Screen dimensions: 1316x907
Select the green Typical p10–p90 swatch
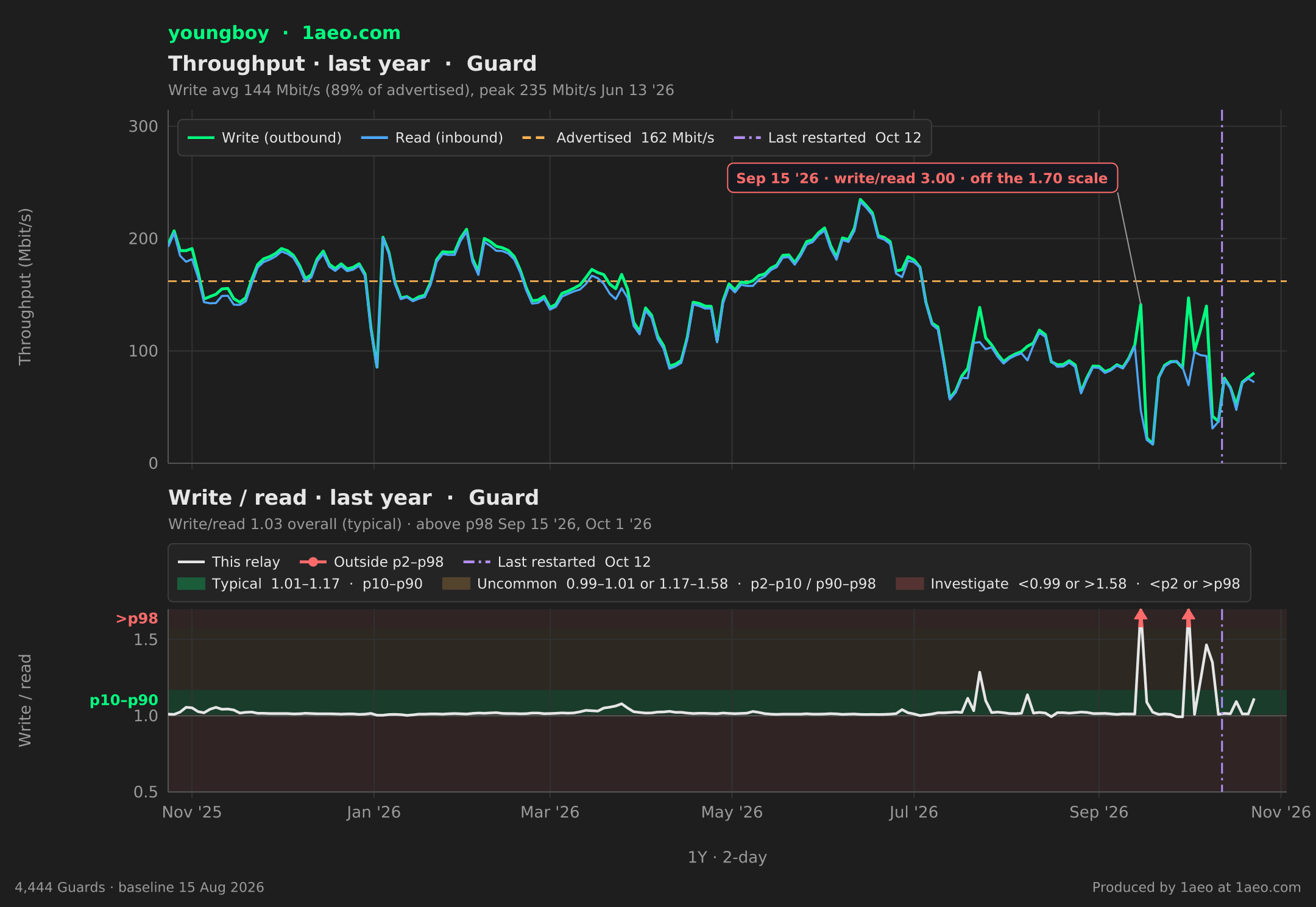(191, 584)
